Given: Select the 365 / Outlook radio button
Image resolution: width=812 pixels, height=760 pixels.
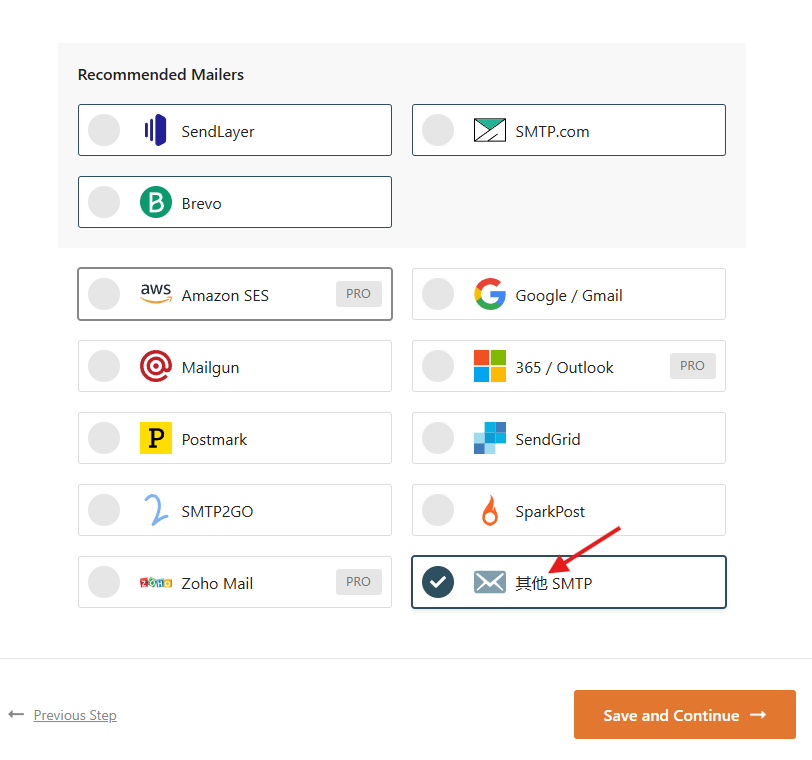Looking at the screenshot, I should point(438,366).
